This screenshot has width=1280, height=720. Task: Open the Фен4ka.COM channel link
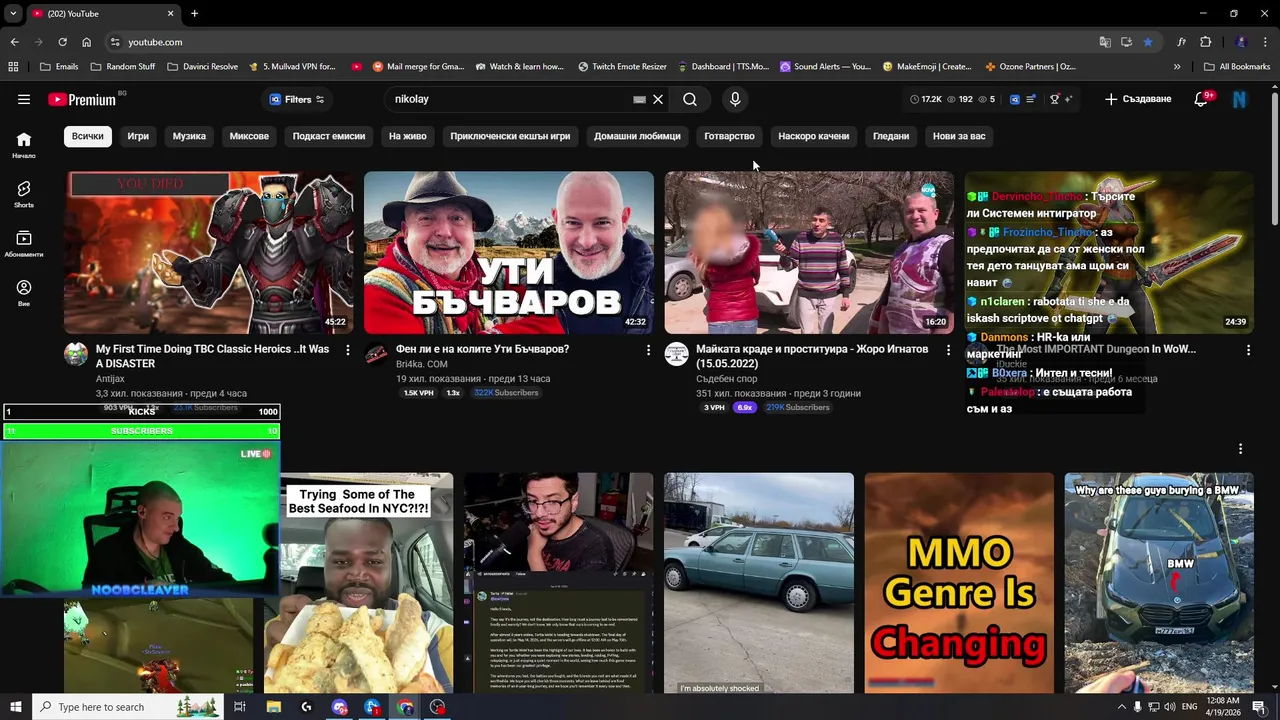pyautogui.click(x=422, y=364)
